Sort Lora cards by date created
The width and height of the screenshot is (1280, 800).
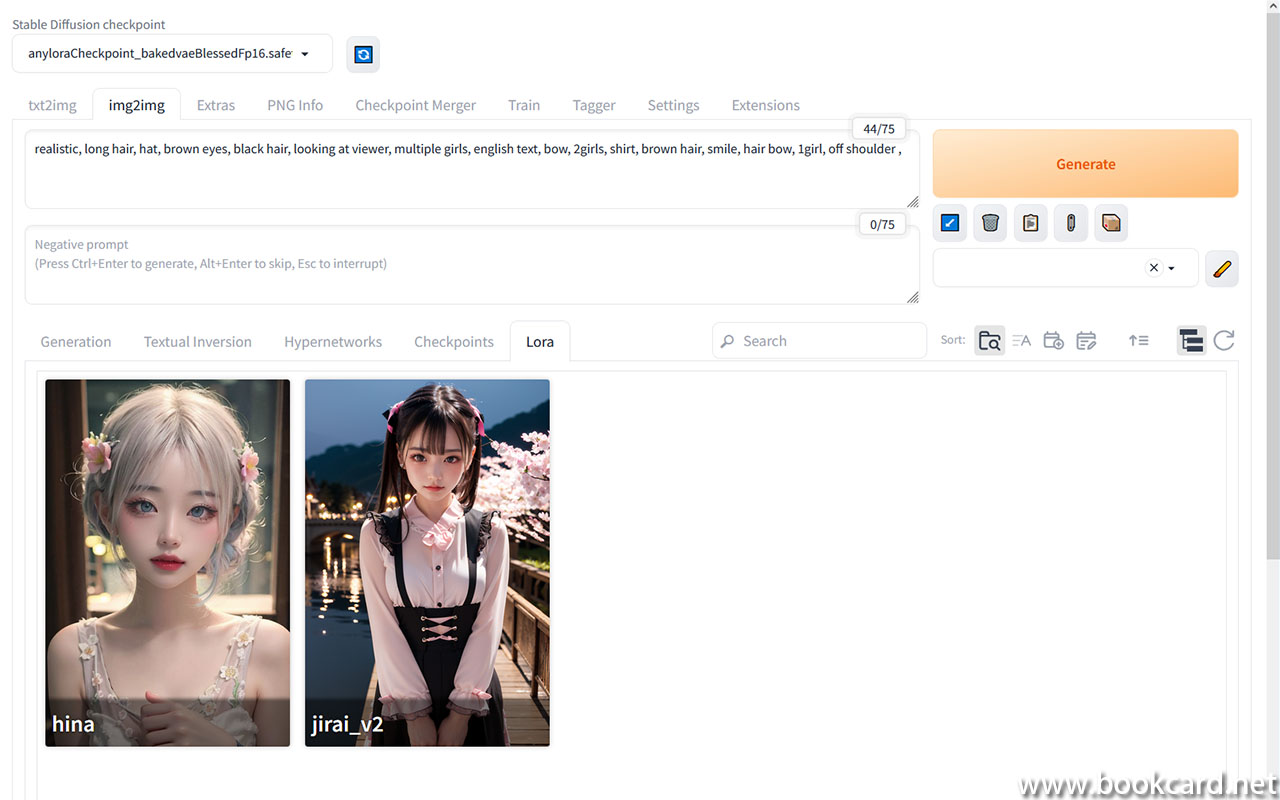coord(1053,340)
